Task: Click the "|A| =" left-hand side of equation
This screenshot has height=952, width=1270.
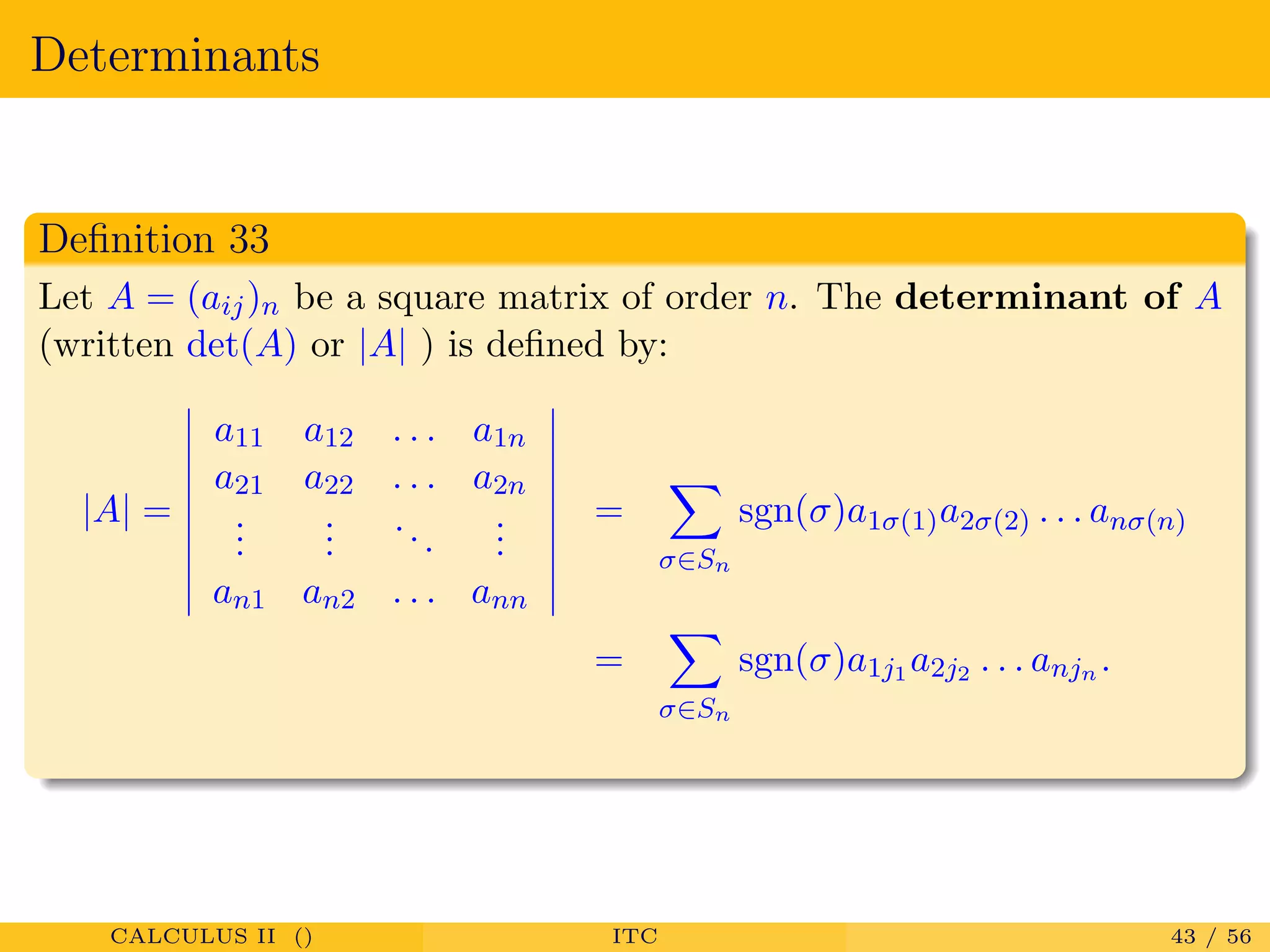Action: [x=127, y=512]
